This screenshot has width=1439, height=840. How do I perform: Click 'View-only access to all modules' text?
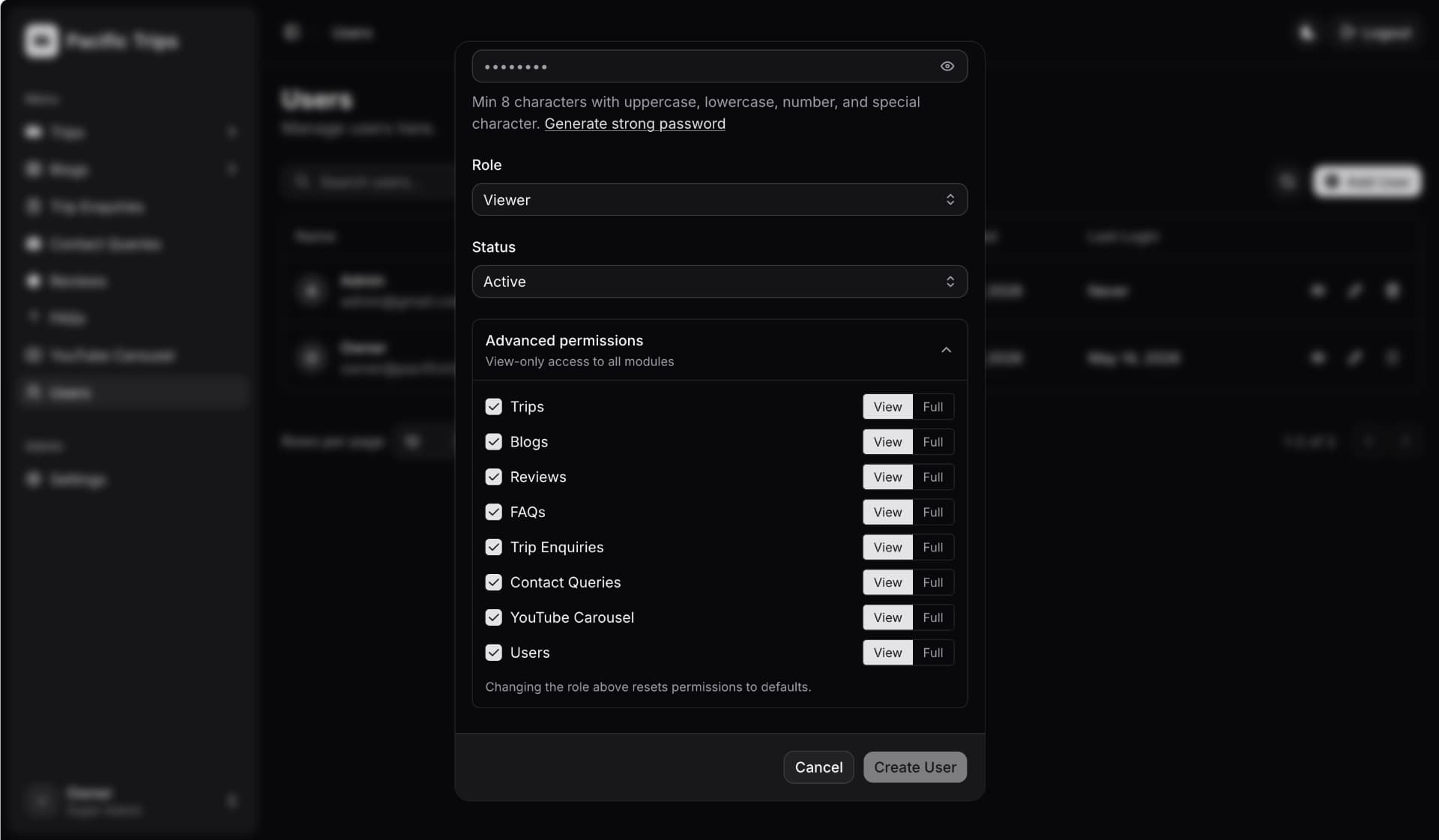pyautogui.click(x=579, y=361)
